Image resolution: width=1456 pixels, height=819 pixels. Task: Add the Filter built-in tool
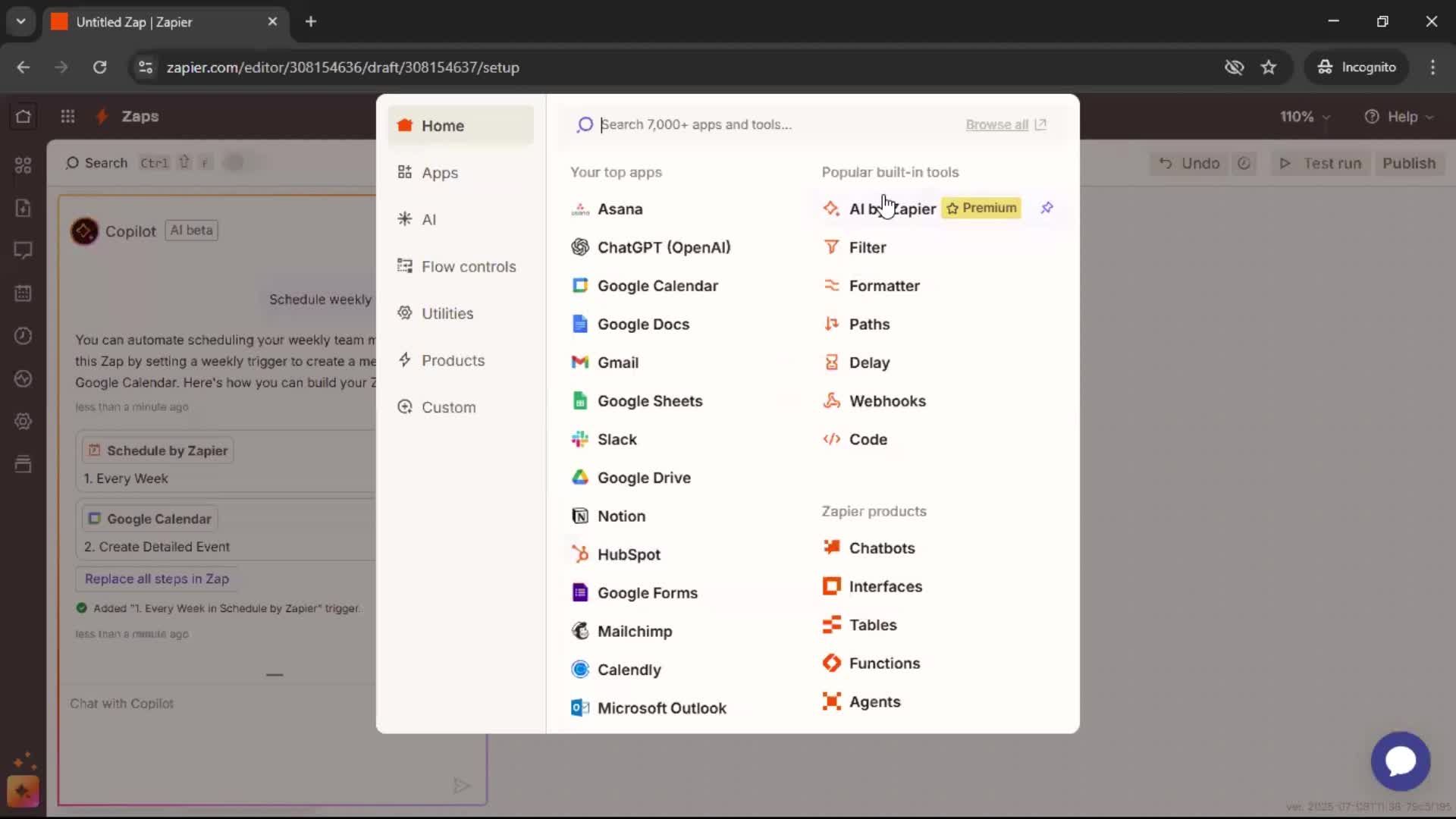pyautogui.click(x=854, y=247)
